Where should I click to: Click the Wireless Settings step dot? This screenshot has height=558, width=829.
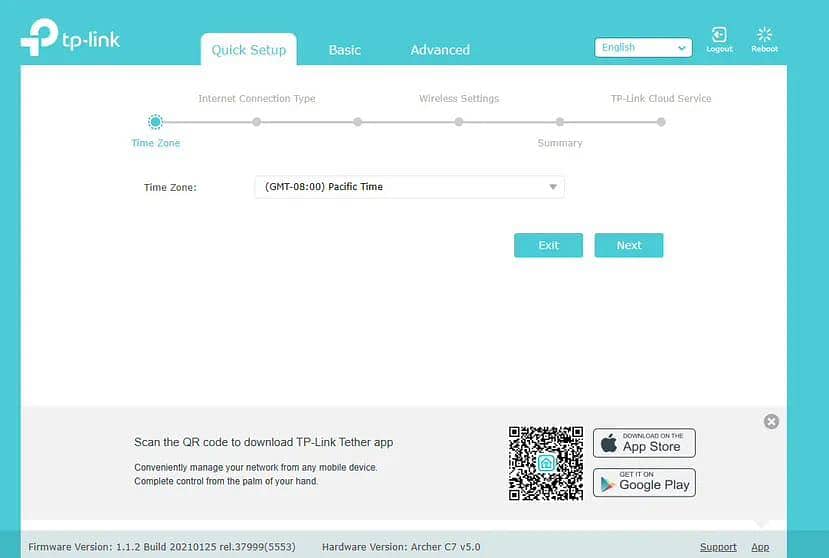coord(459,122)
